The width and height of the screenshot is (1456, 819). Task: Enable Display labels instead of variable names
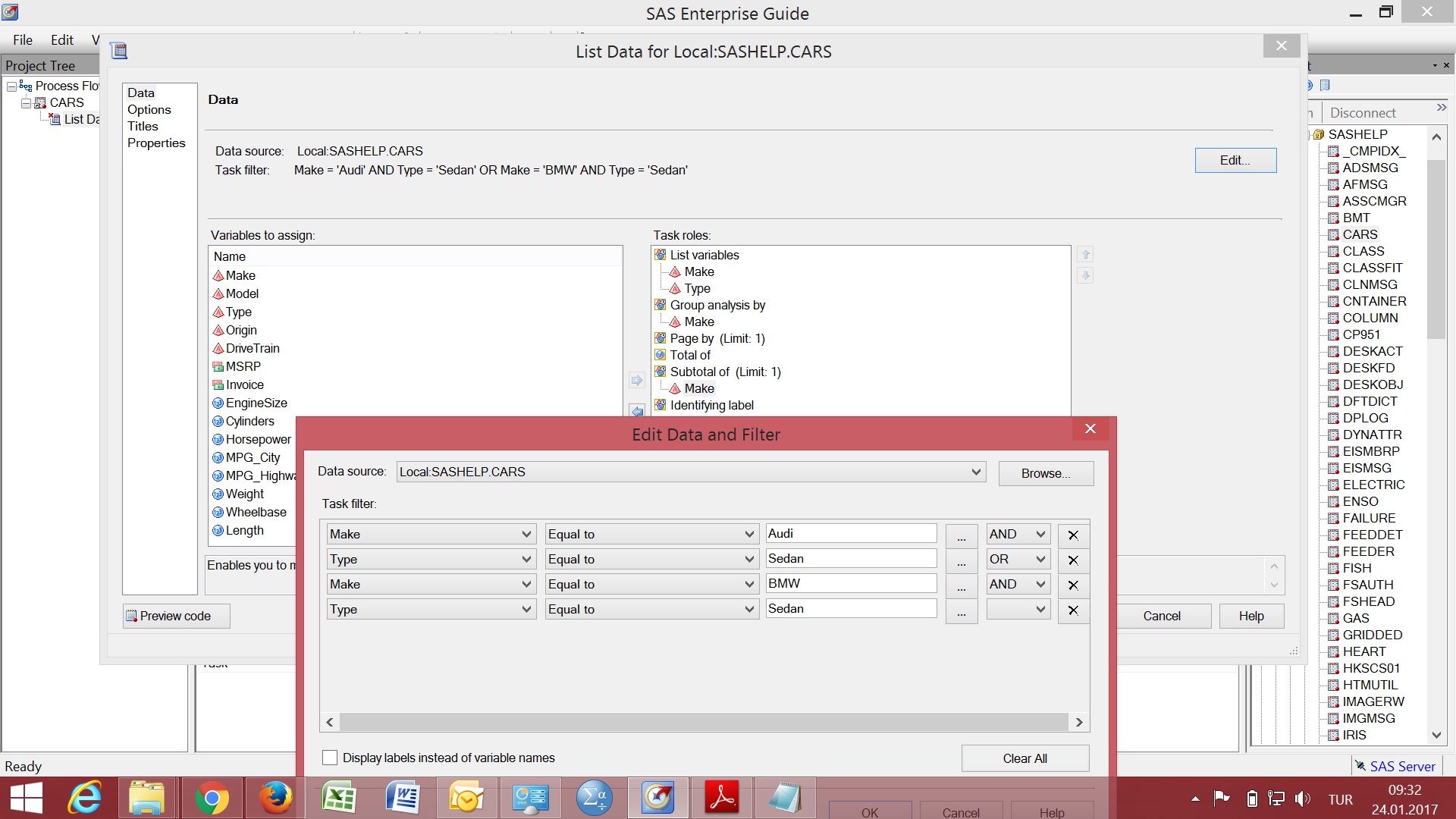tap(330, 758)
